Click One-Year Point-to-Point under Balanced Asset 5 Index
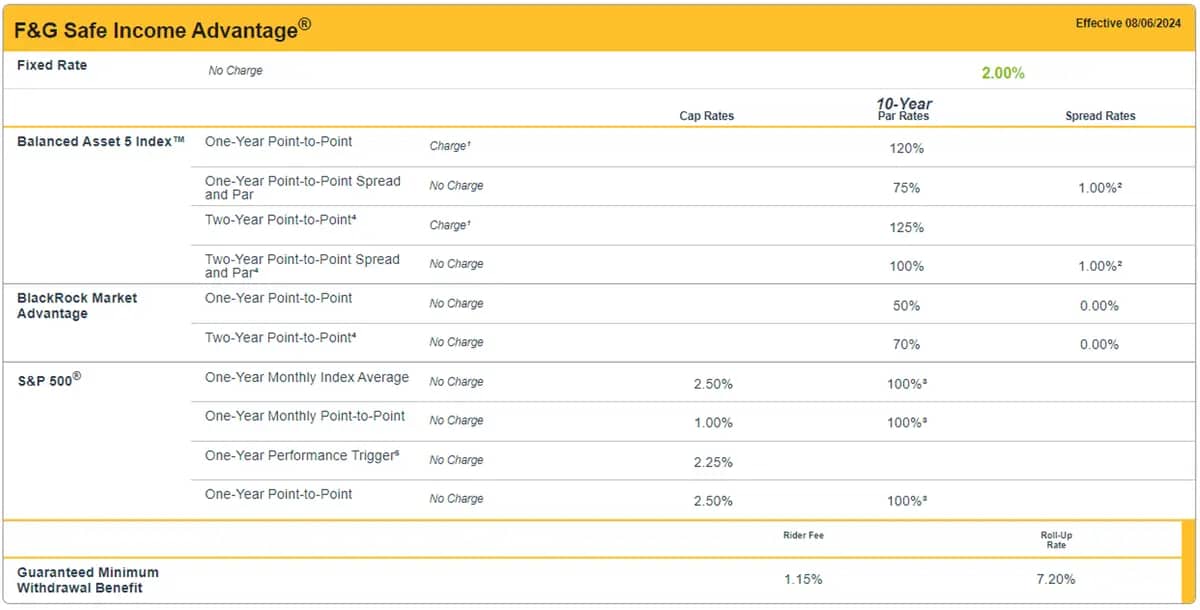This screenshot has width=1200, height=610. 278,141
